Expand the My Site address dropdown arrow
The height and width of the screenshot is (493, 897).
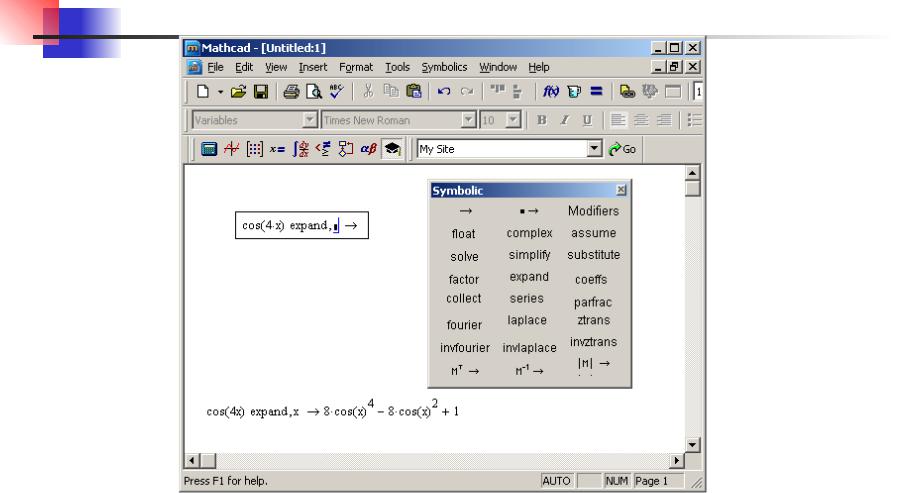pos(594,149)
